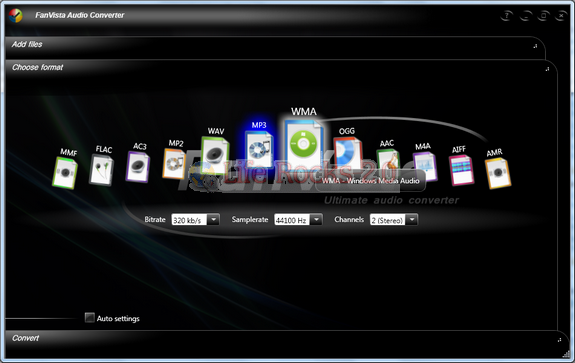Click the 44100 Hz samplerate field

click(292, 220)
